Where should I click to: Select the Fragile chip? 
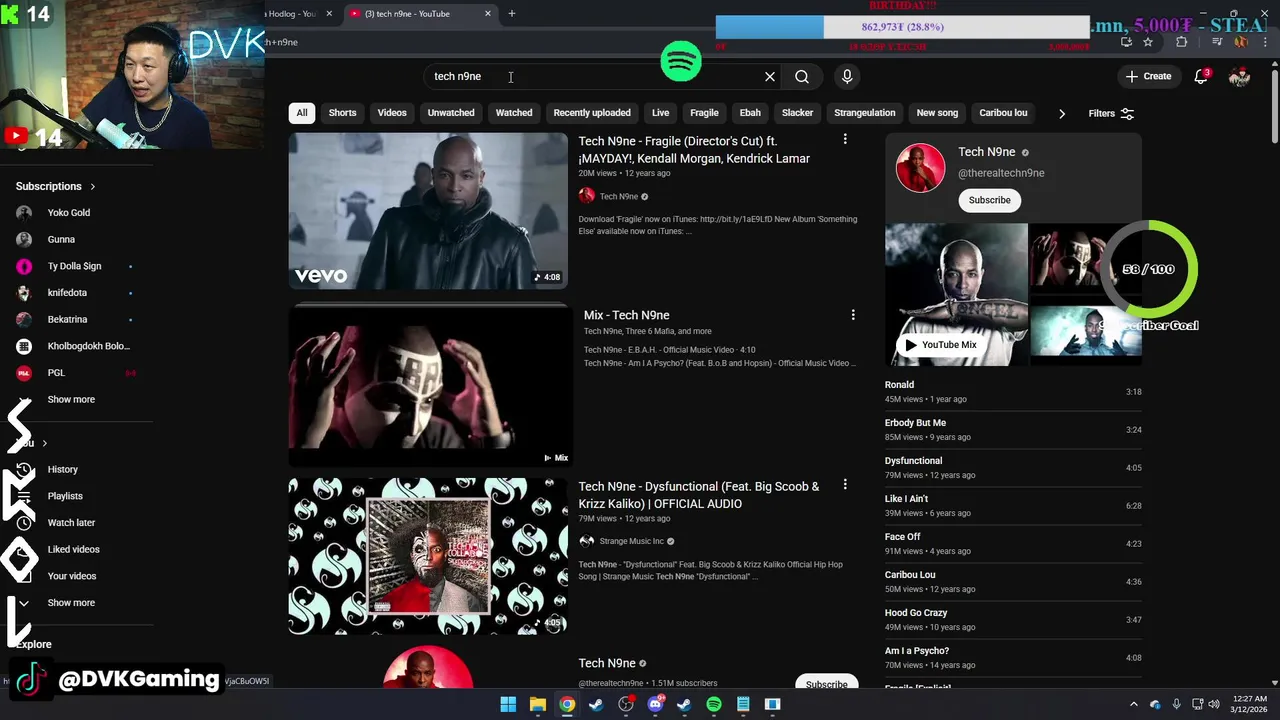coord(704,113)
